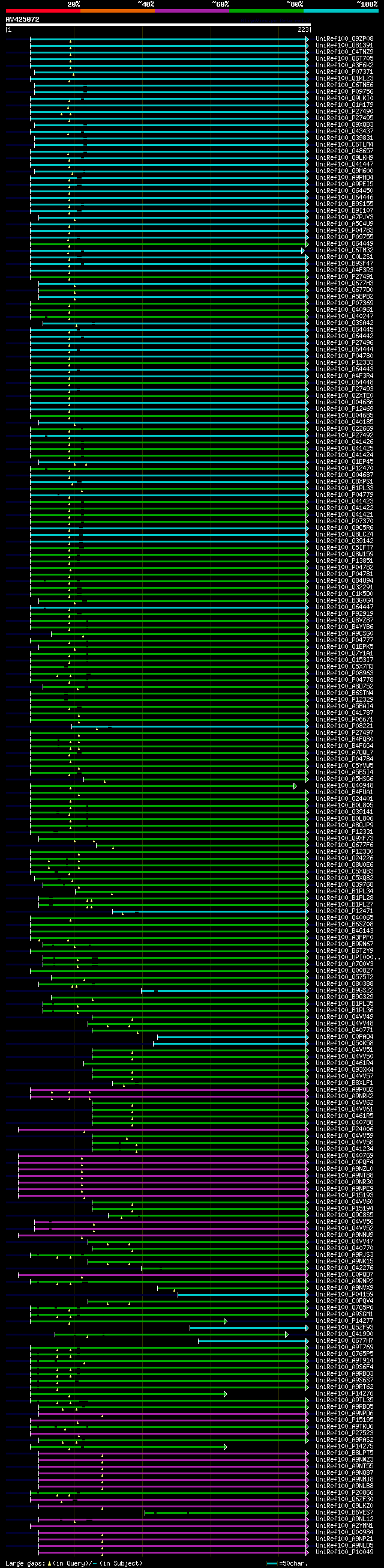Select the UniRef100_P27490 label
The image size is (384, 1568).
(344, 111)
